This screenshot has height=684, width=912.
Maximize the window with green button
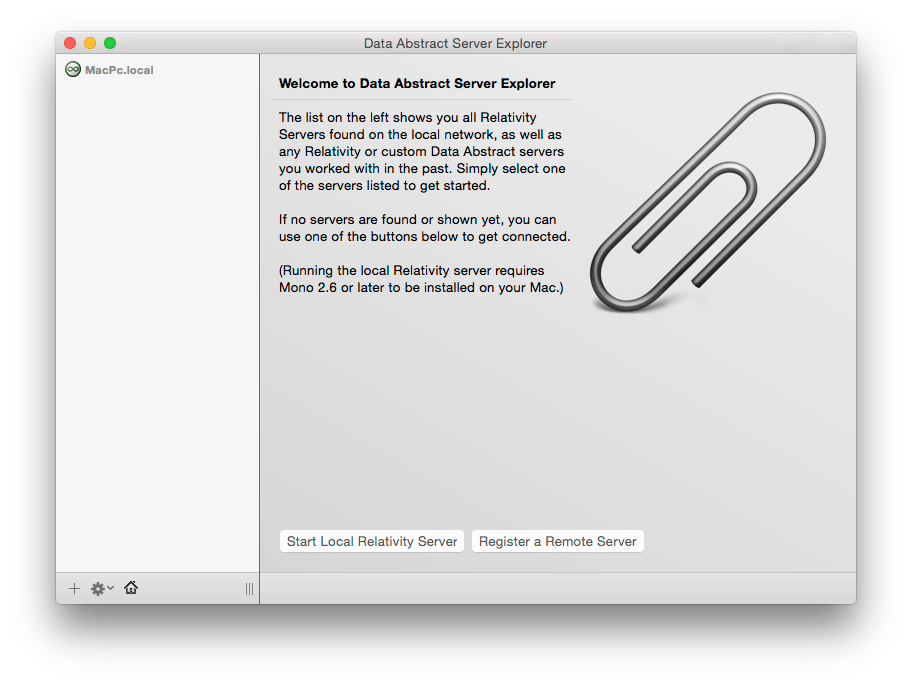click(110, 43)
